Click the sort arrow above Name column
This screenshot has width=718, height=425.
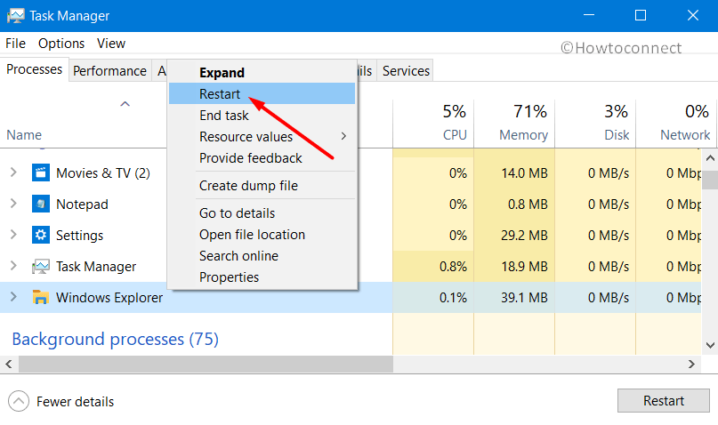tap(125, 104)
